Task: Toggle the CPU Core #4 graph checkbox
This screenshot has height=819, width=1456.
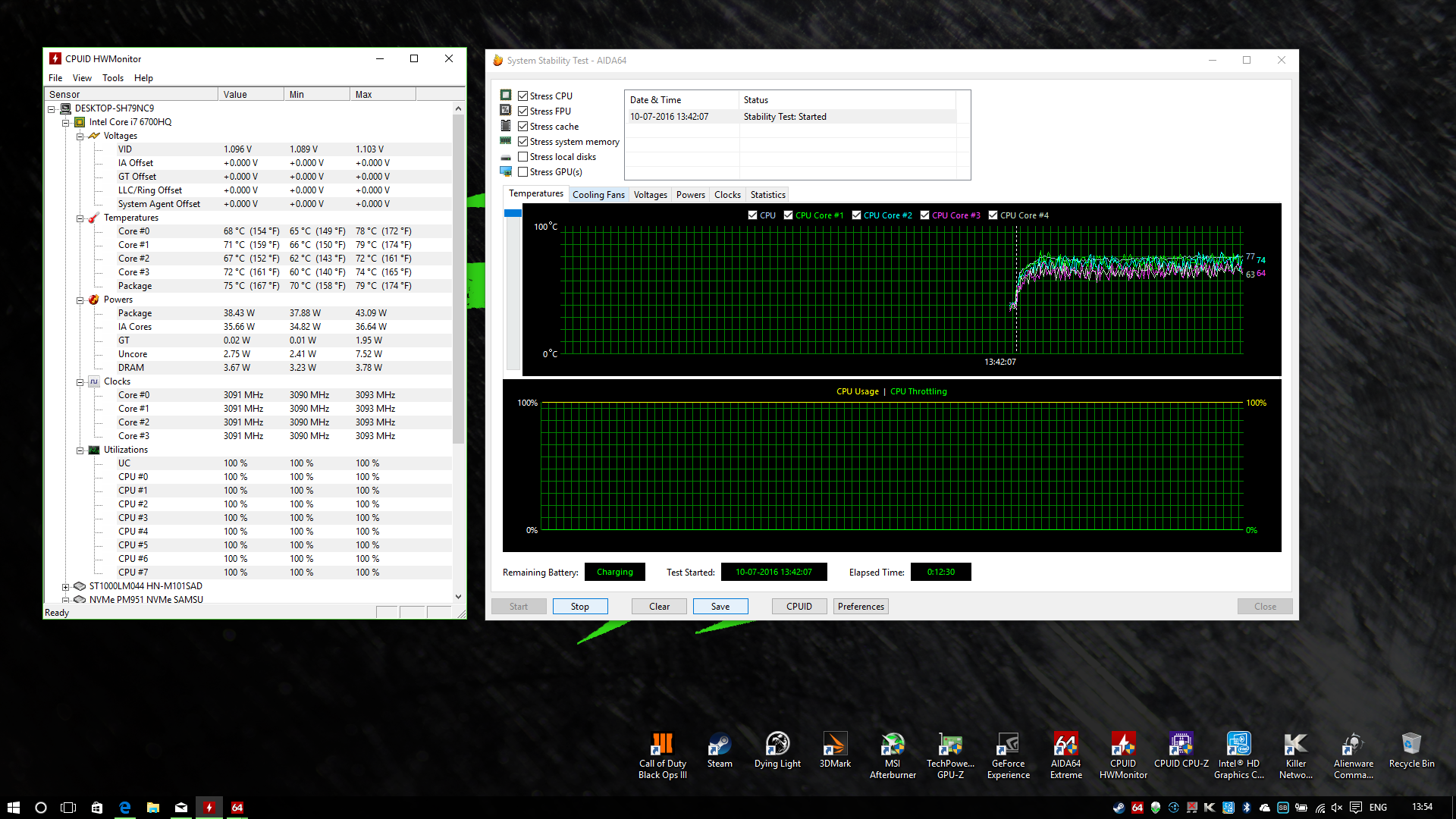Action: pos(993,215)
